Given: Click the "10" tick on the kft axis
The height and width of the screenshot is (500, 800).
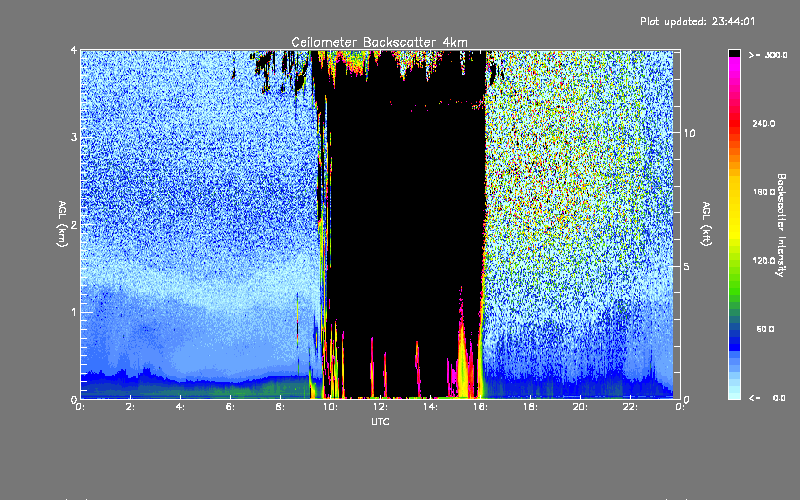Looking at the screenshot, I should [x=689, y=133].
